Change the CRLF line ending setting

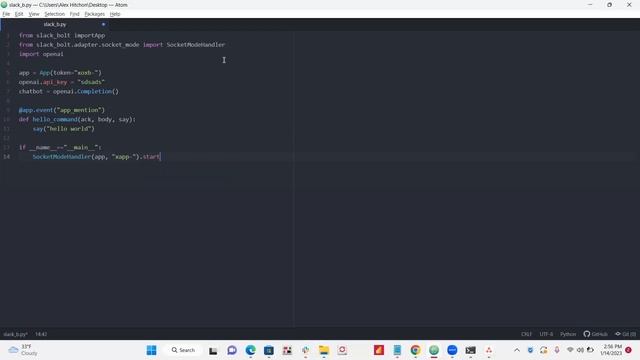[x=526, y=334]
